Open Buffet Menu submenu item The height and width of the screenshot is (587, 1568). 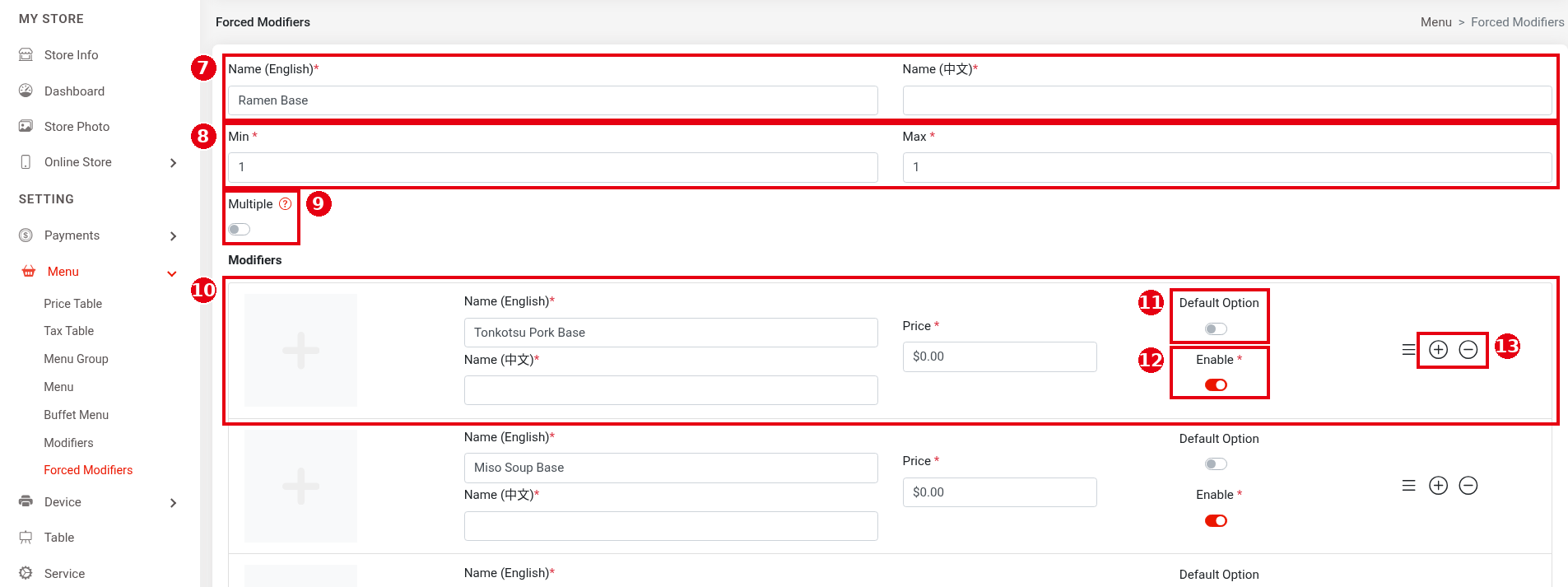click(x=76, y=415)
